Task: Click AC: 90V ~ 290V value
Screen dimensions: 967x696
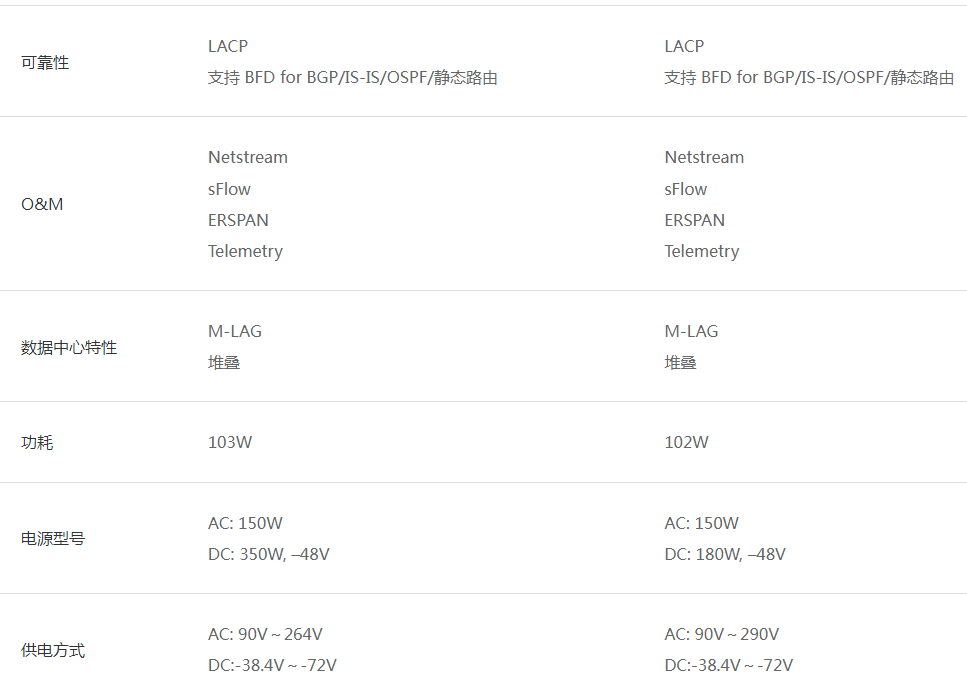Action: coord(722,634)
